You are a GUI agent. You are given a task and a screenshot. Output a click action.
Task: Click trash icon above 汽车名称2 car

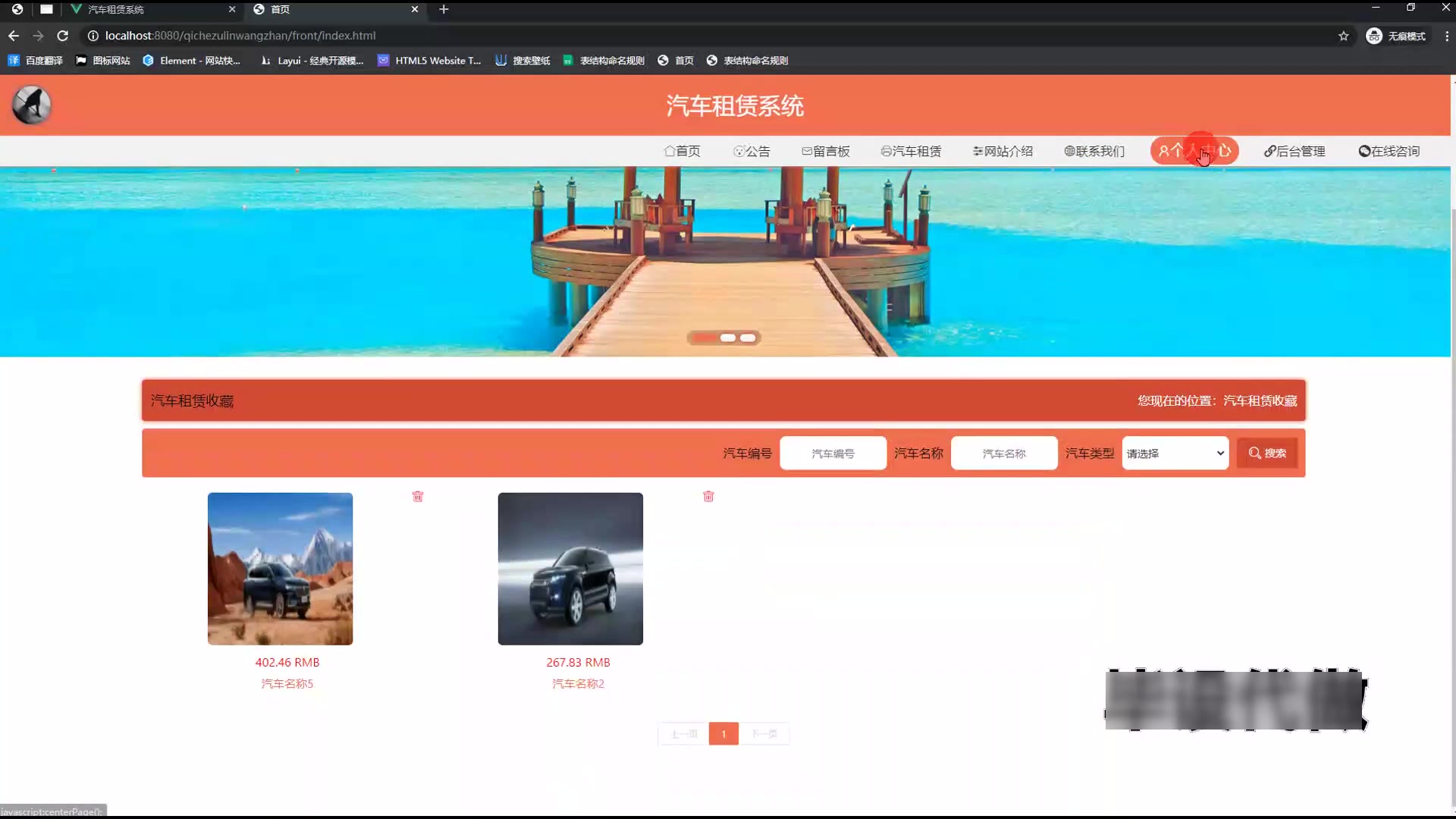point(708,497)
